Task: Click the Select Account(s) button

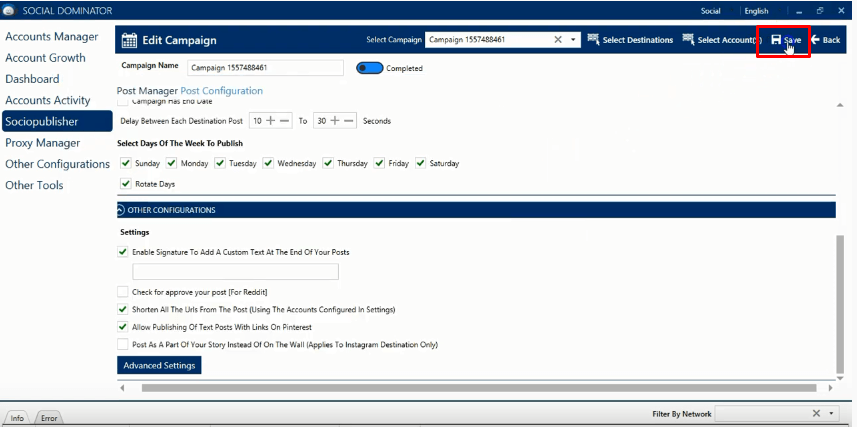Action: (x=722, y=39)
